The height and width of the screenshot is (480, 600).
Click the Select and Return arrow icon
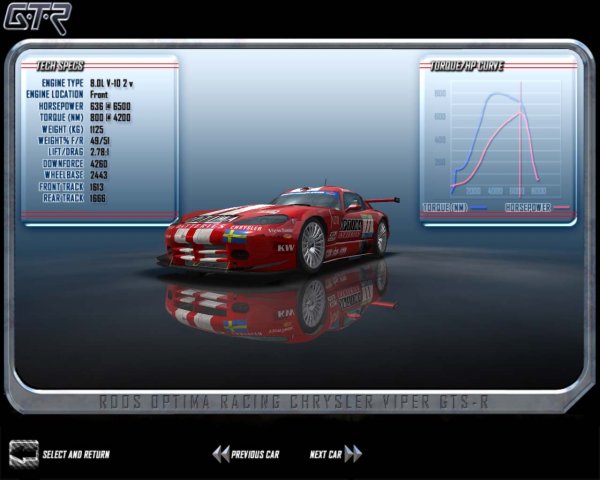click(23, 453)
